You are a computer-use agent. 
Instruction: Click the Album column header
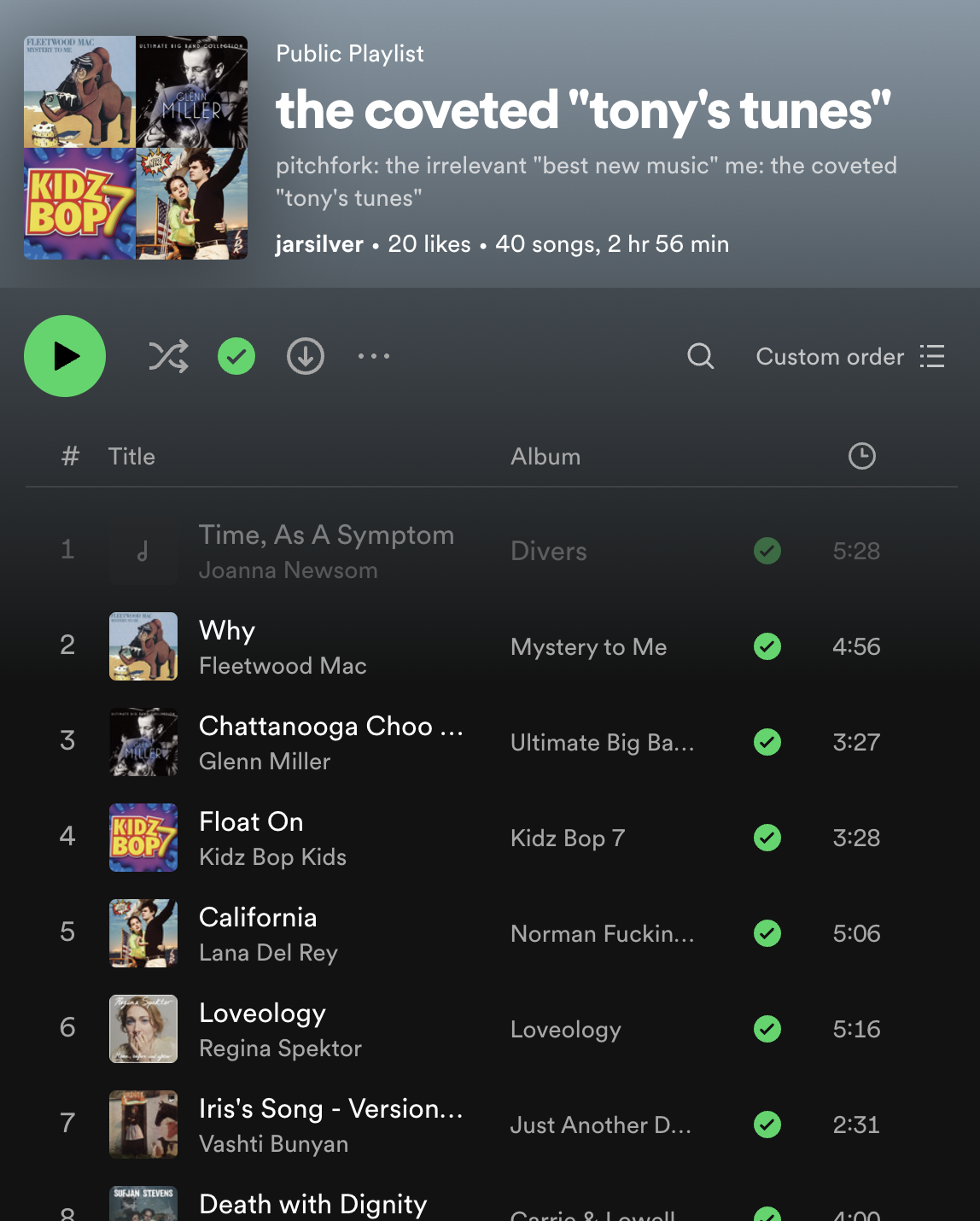545,457
